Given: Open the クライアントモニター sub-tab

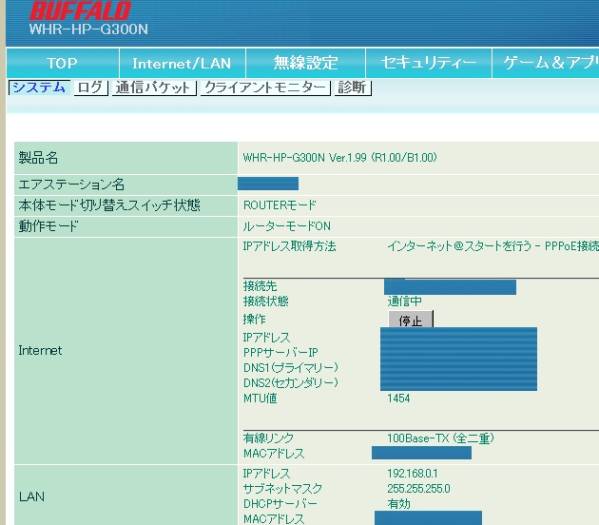Looking at the screenshot, I should [265, 88].
